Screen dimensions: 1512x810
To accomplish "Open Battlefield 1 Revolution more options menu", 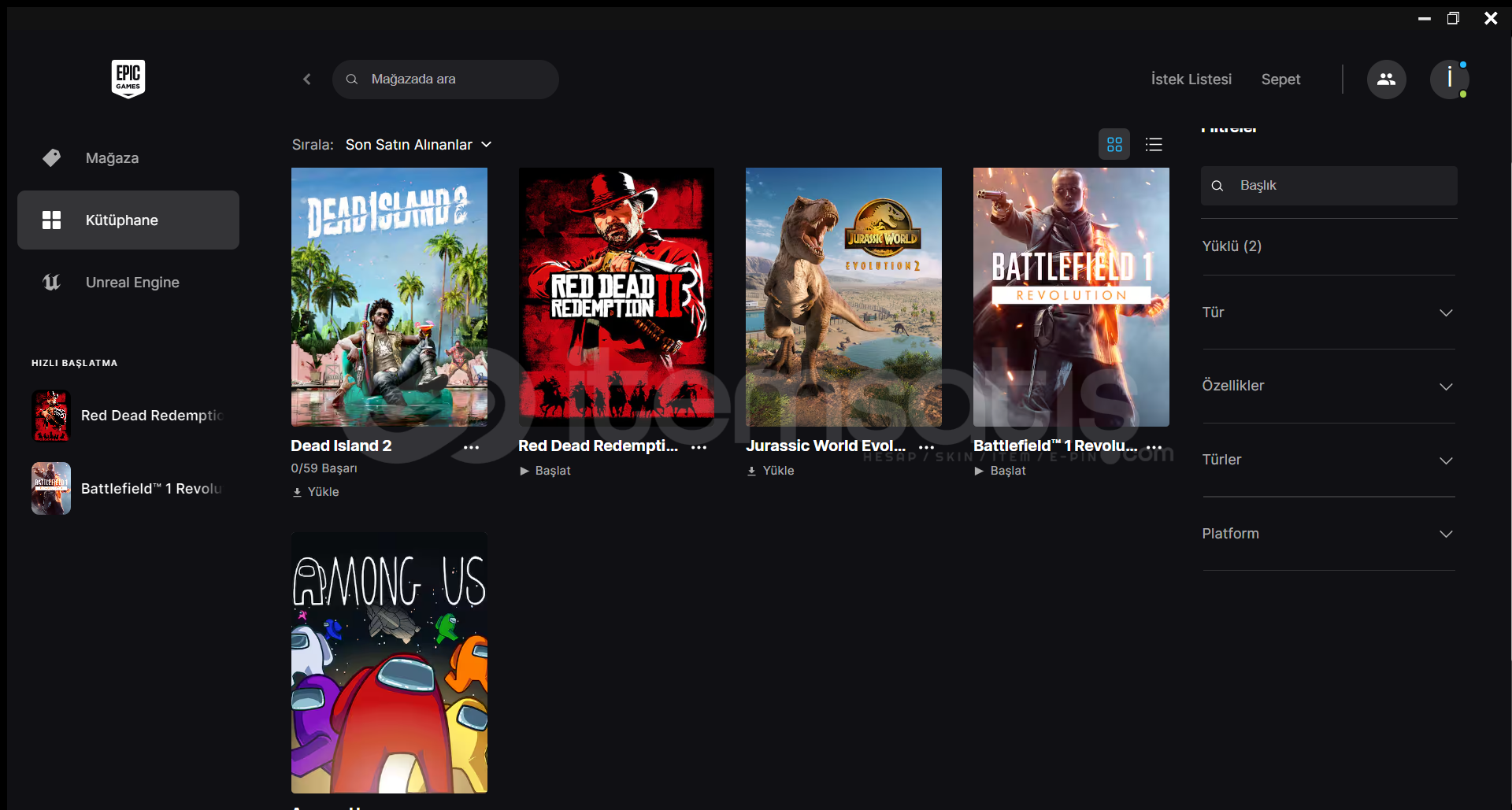I will coord(1154,447).
